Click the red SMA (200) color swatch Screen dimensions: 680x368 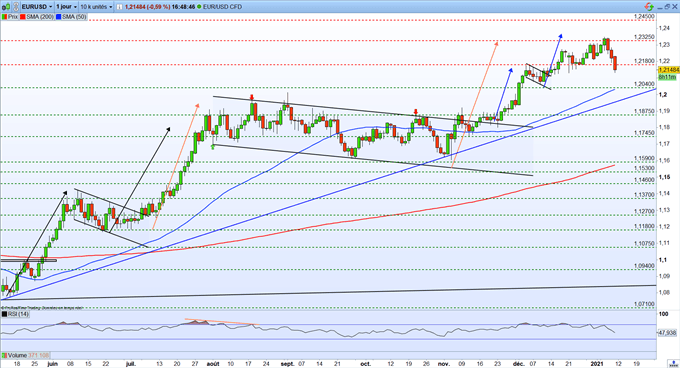pos(23,17)
